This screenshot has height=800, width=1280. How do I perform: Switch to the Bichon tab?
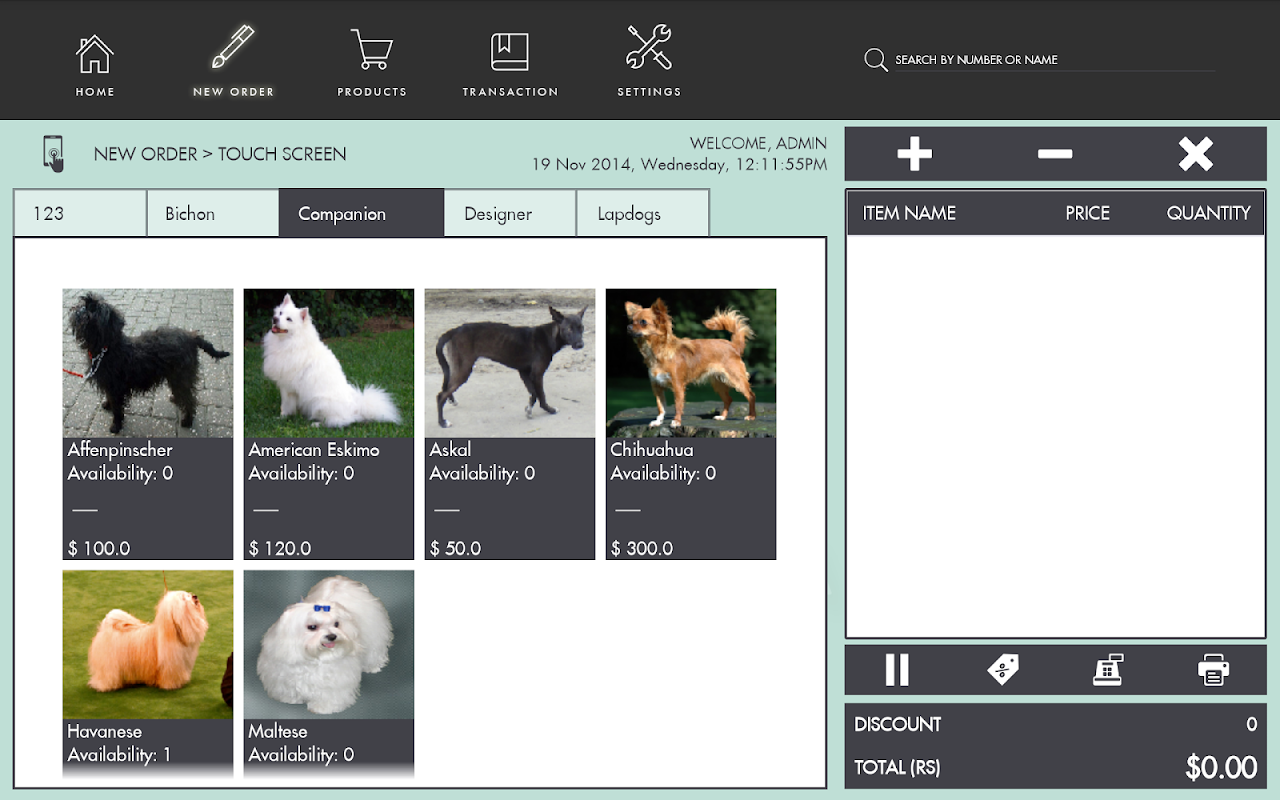[213, 213]
